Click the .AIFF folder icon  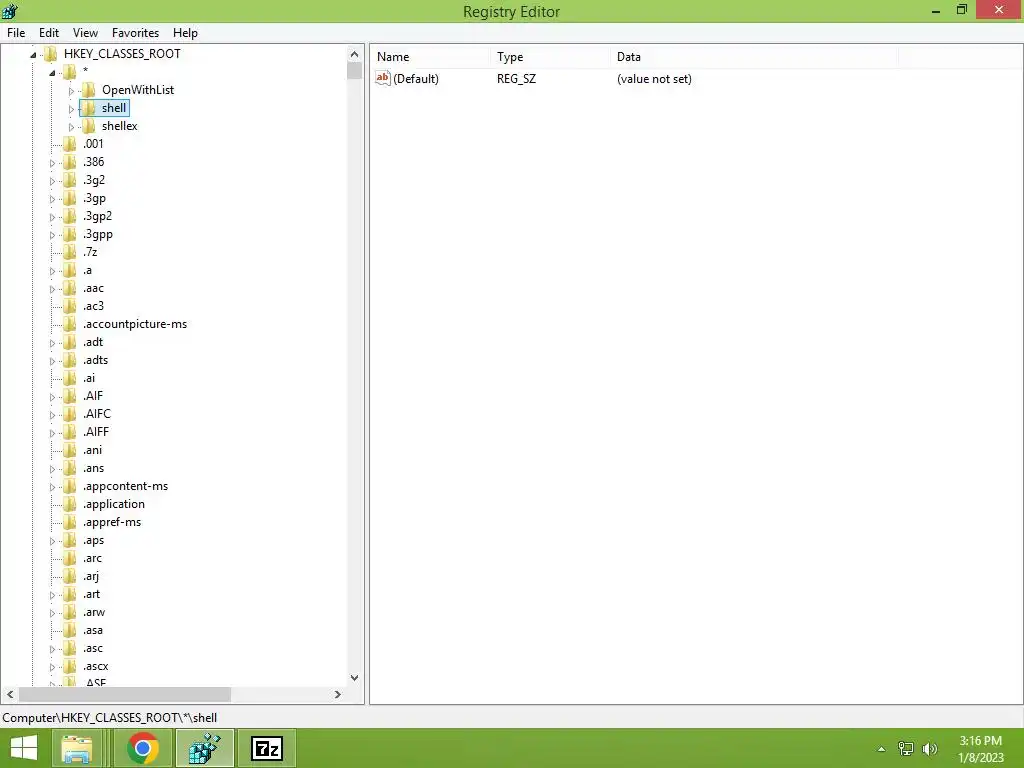point(69,432)
